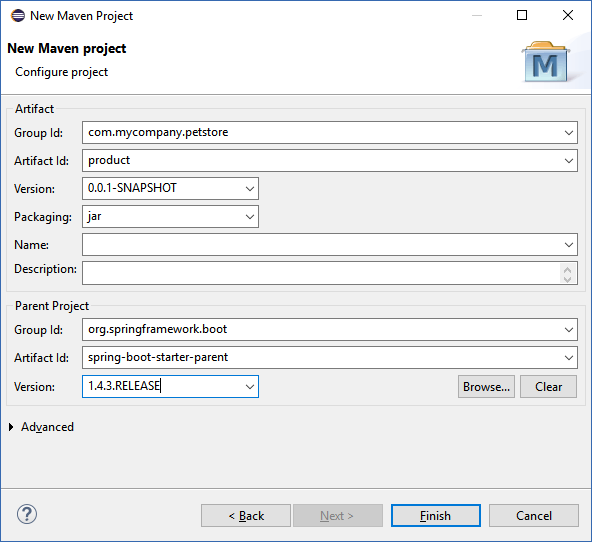Image resolution: width=592 pixels, height=542 pixels.
Task: Open the Parent Version 1.4.3.RELEASE dropdown arrow
Action: pyautogui.click(x=250, y=386)
